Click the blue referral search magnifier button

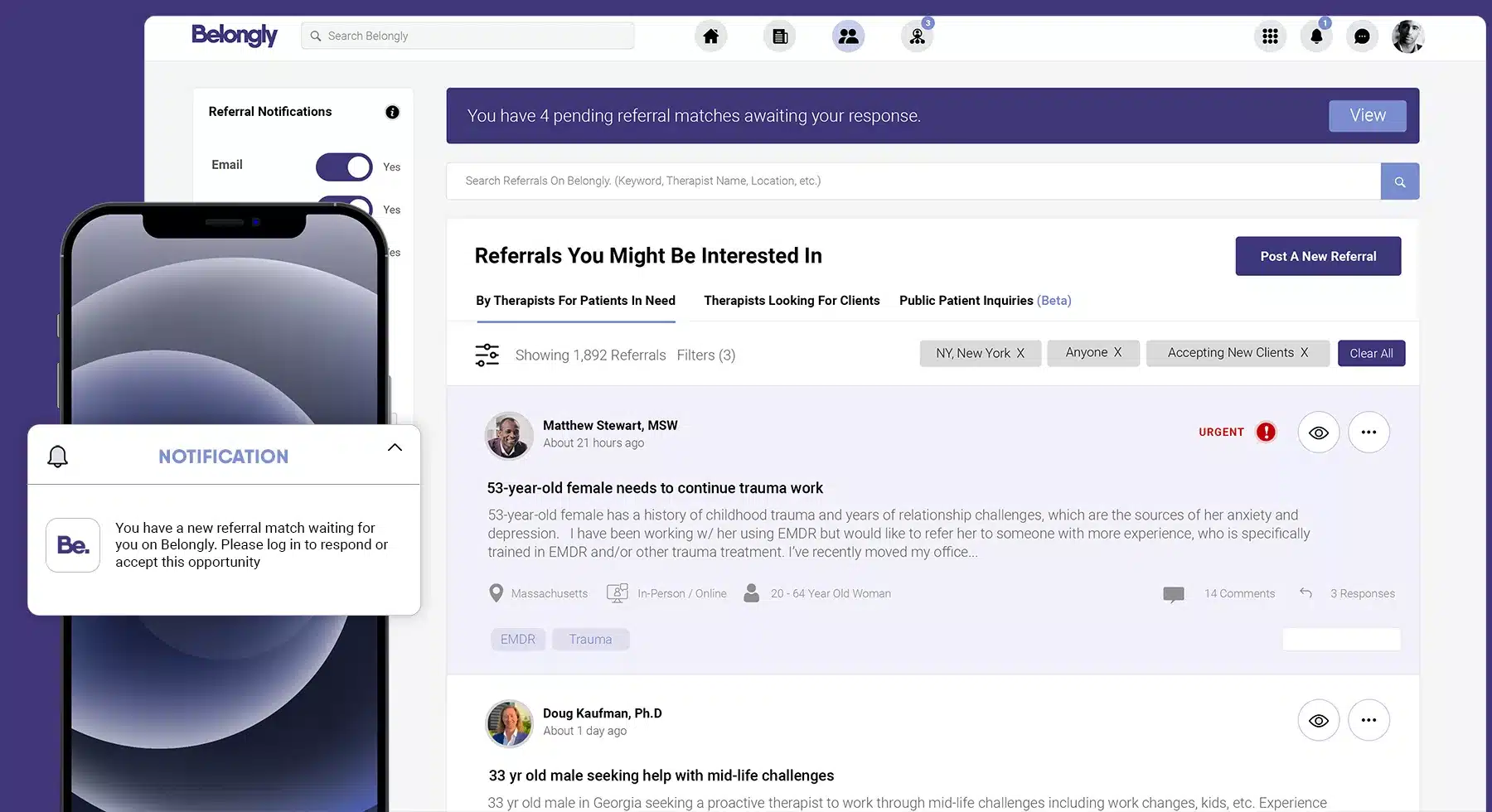click(x=1399, y=181)
